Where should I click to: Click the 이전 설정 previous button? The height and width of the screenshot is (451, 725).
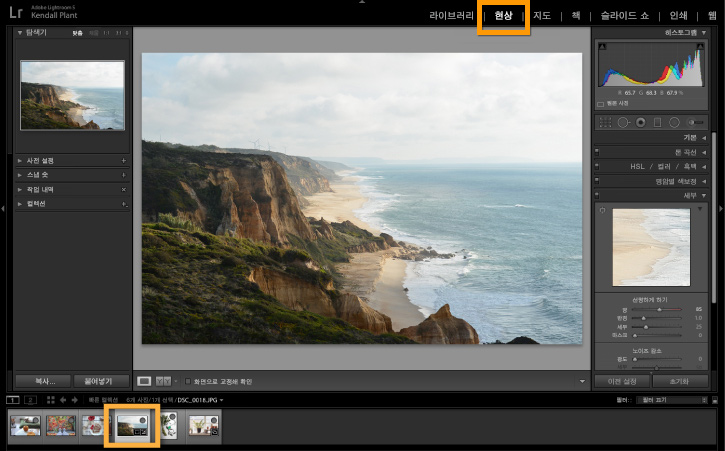[x=622, y=381]
